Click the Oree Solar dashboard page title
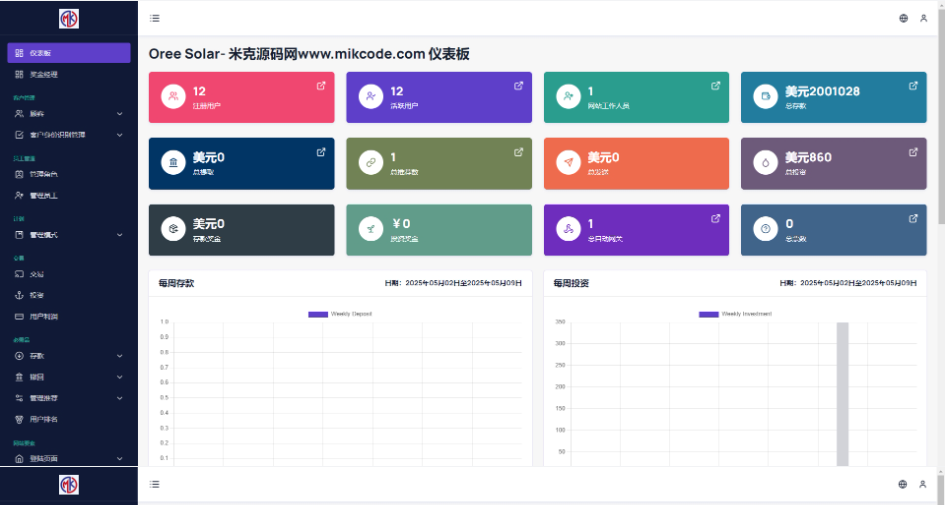The width and height of the screenshot is (945, 505). click(x=309, y=54)
